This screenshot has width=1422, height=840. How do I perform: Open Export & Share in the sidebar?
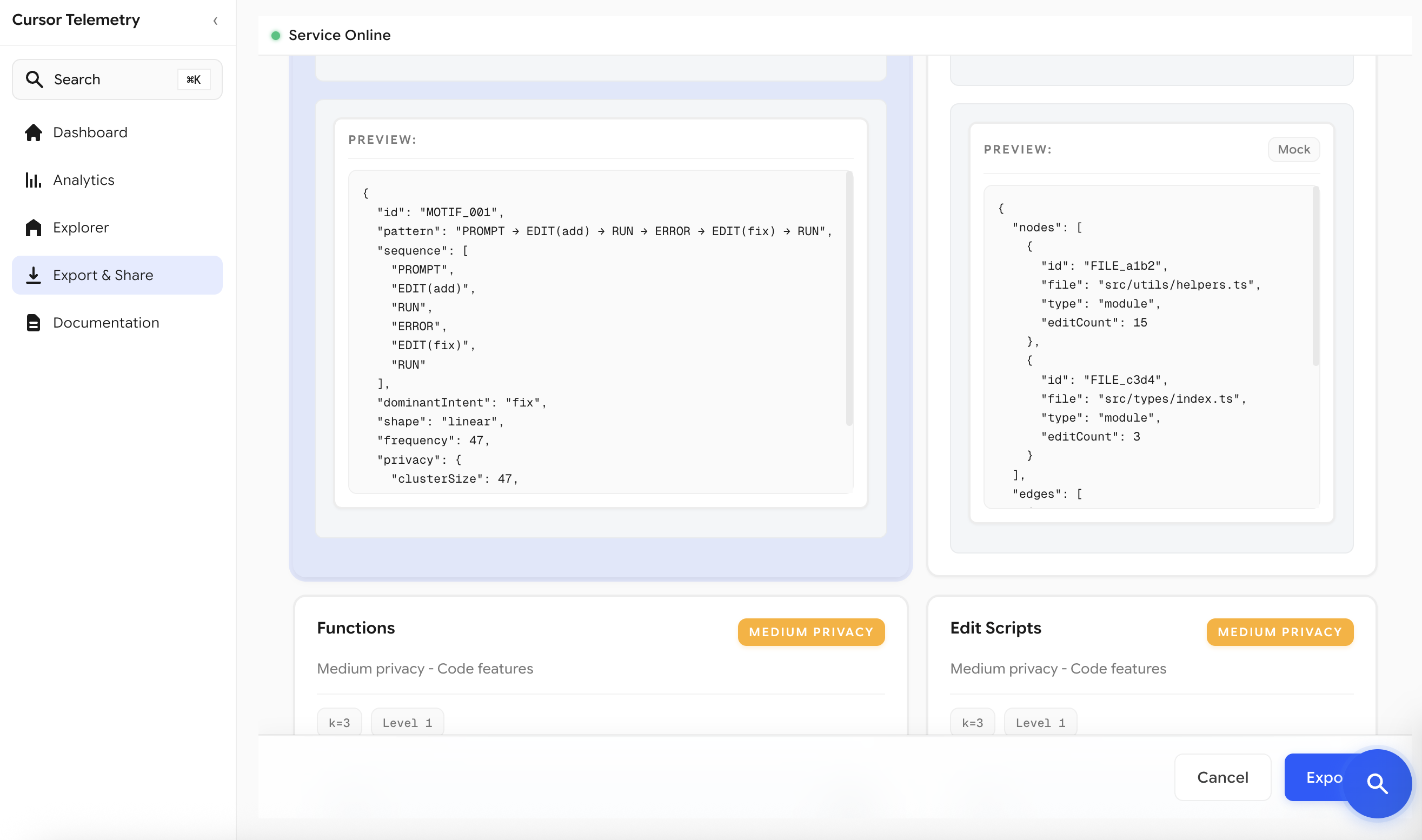tap(103, 275)
